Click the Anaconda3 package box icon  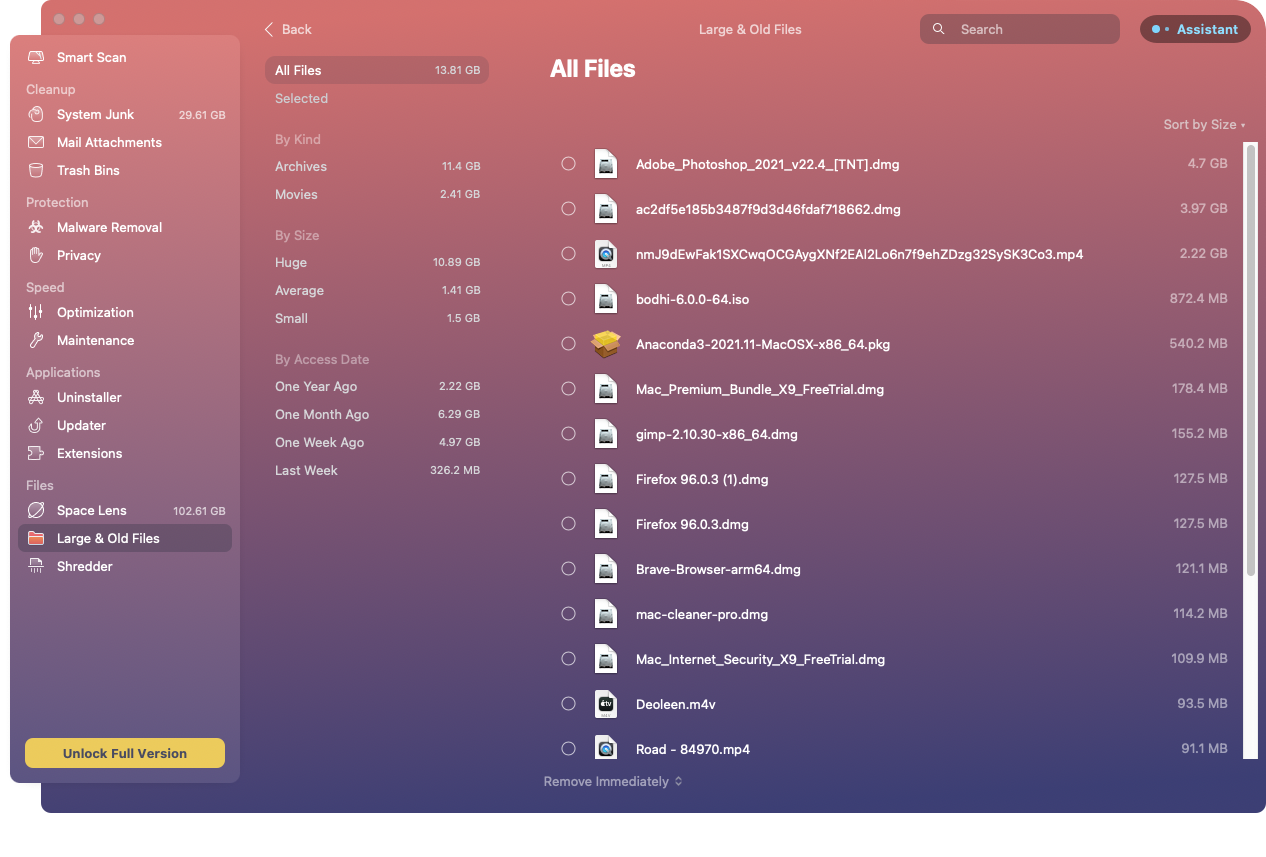606,344
